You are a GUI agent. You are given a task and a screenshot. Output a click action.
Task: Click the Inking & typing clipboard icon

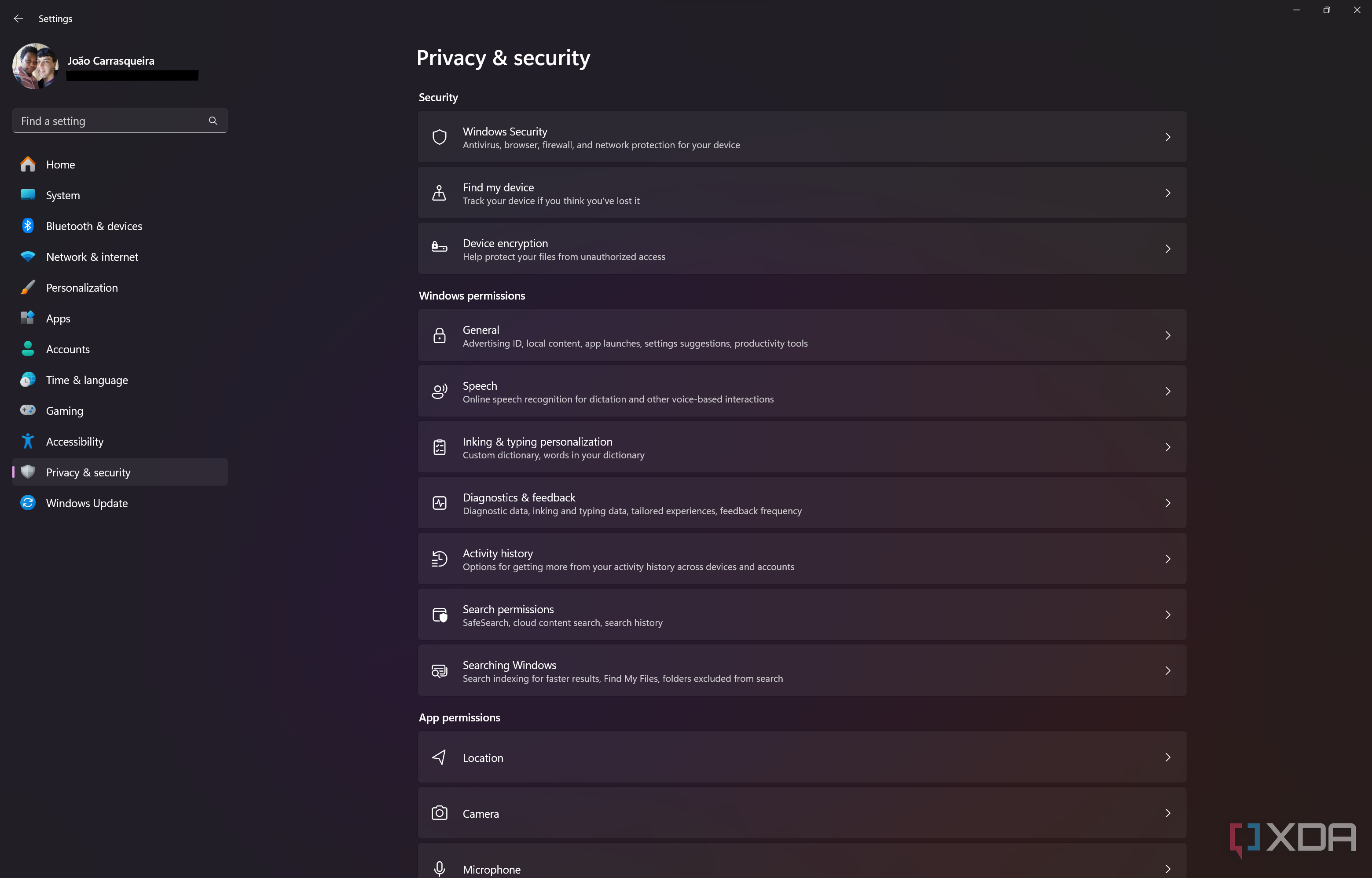[439, 447]
